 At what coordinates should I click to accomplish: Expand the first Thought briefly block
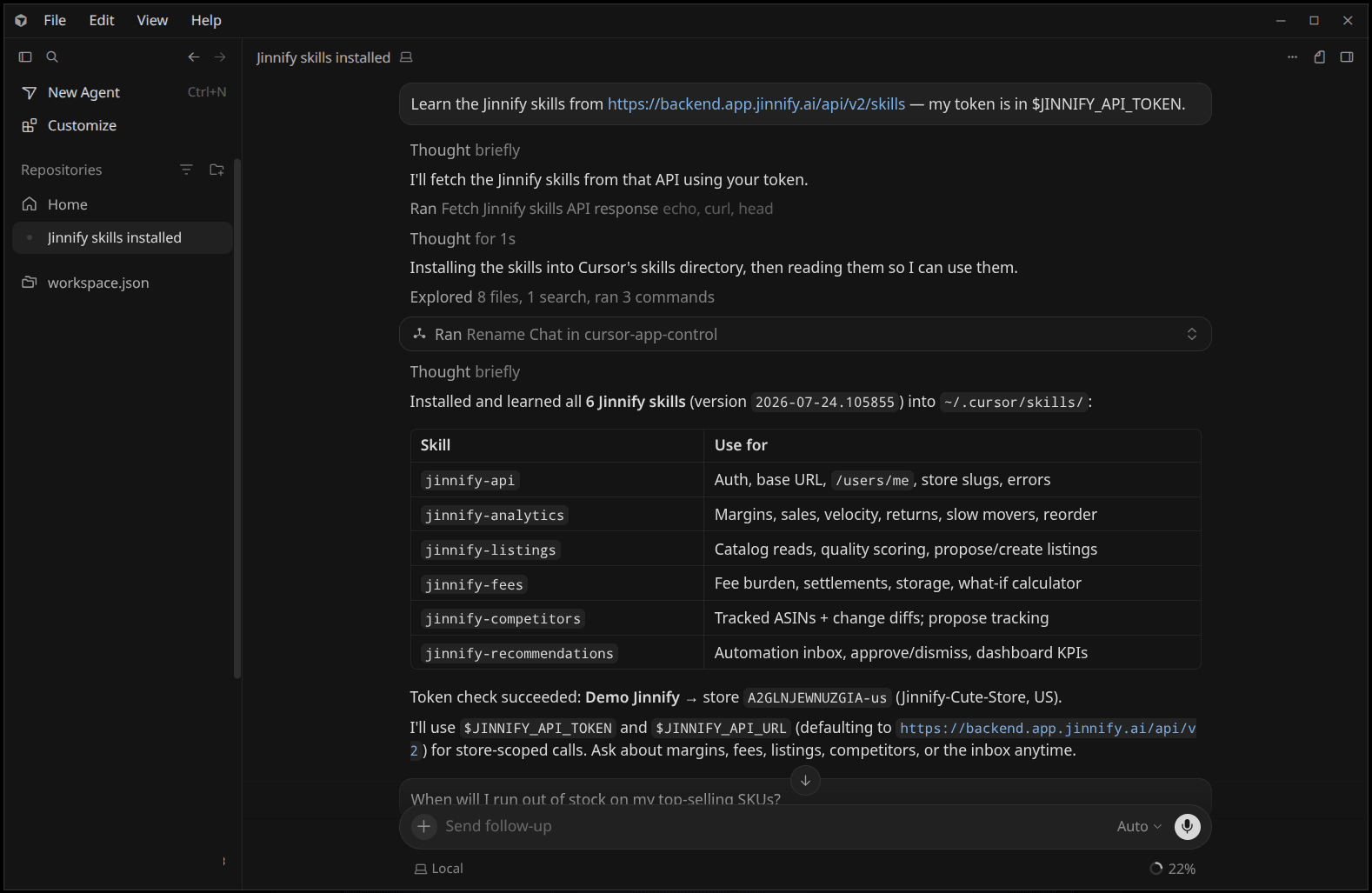(x=465, y=150)
